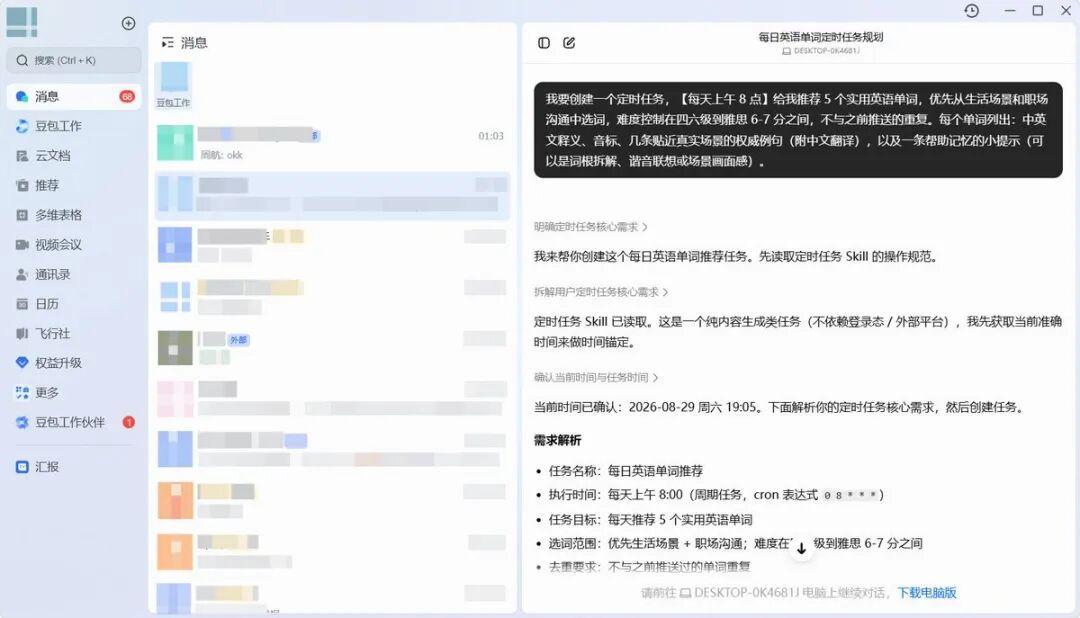Image resolution: width=1080 pixels, height=618 pixels.
Task: Click the 更多 grid icon
Action: [x=22, y=393]
